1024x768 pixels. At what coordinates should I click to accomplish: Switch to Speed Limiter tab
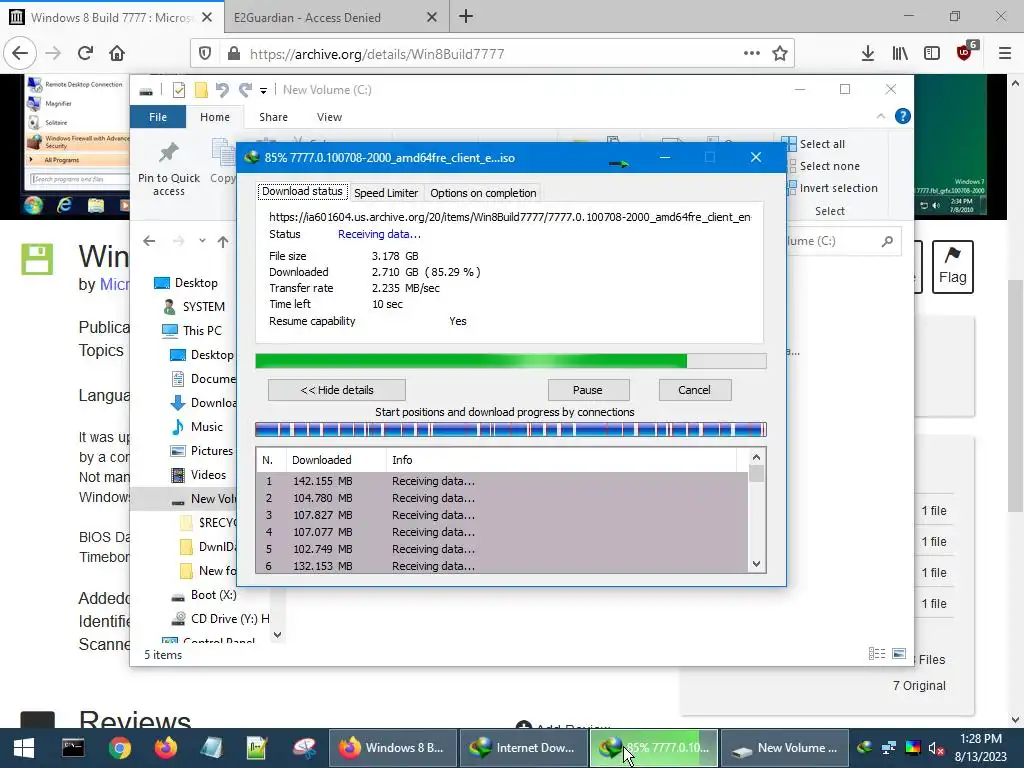[386, 193]
